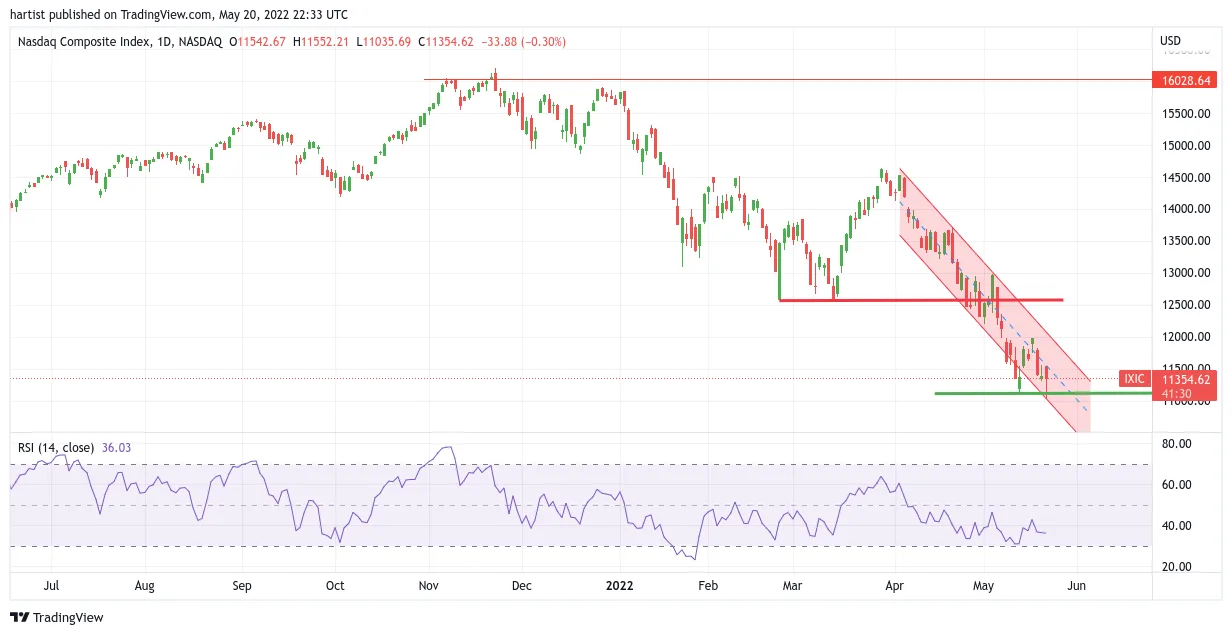Click the TradingView.com published header text

pyautogui.click(x=179, y=15)
